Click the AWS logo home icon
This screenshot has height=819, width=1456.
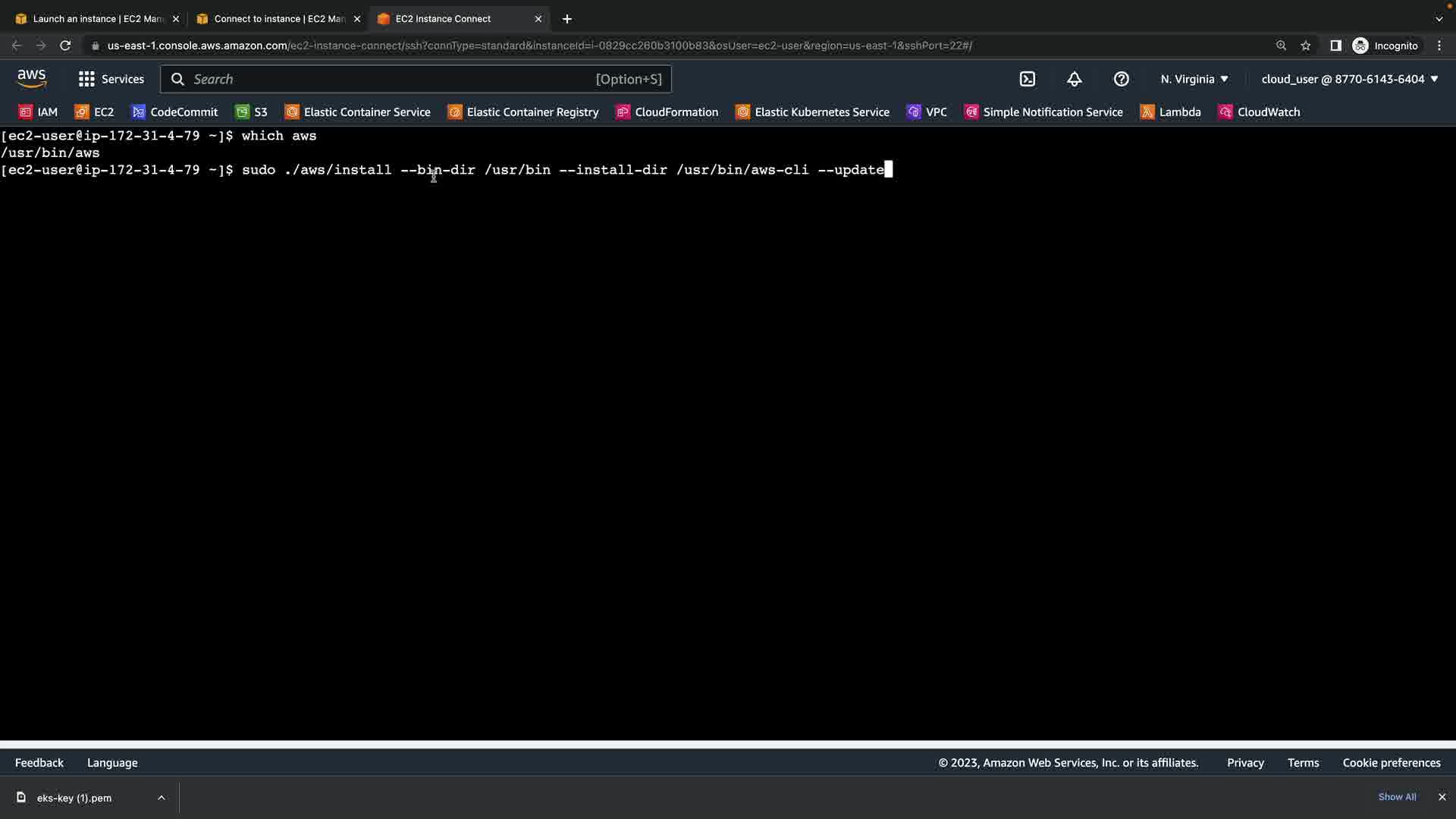(32, 78)
